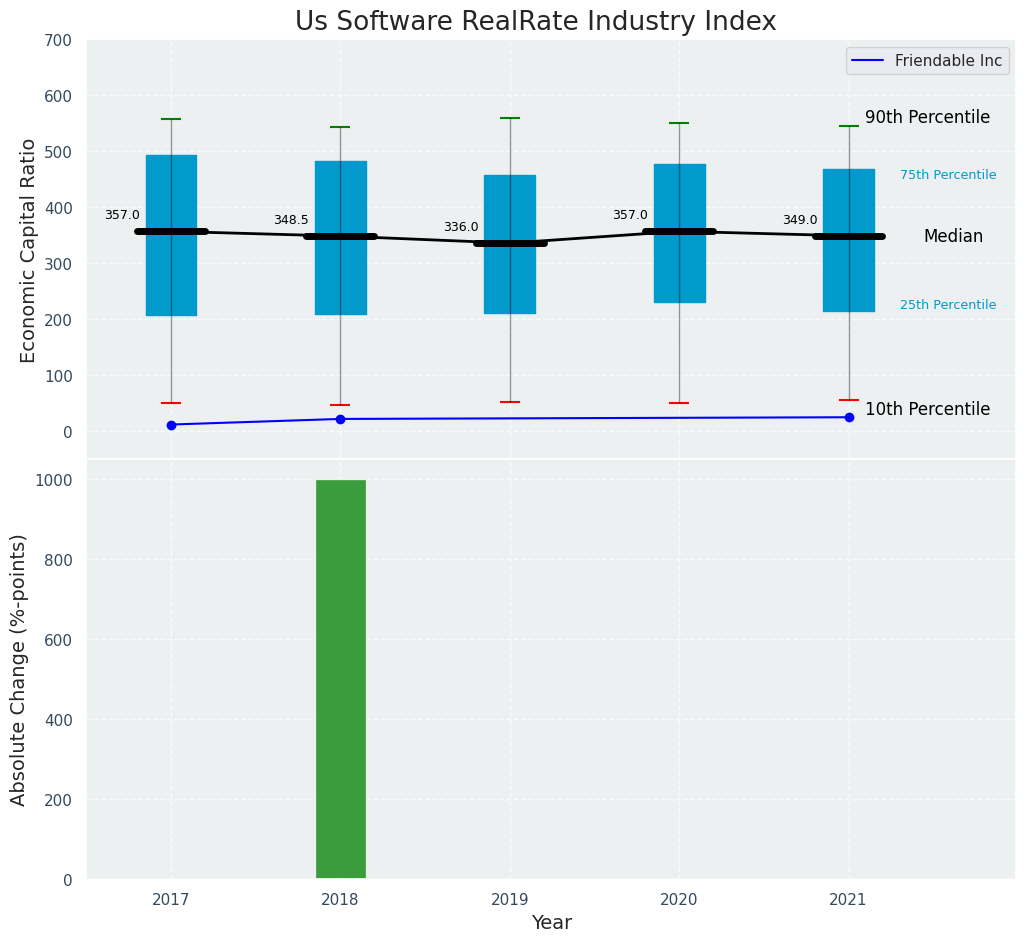Select the 336.0 median value label

coord(461,228)
